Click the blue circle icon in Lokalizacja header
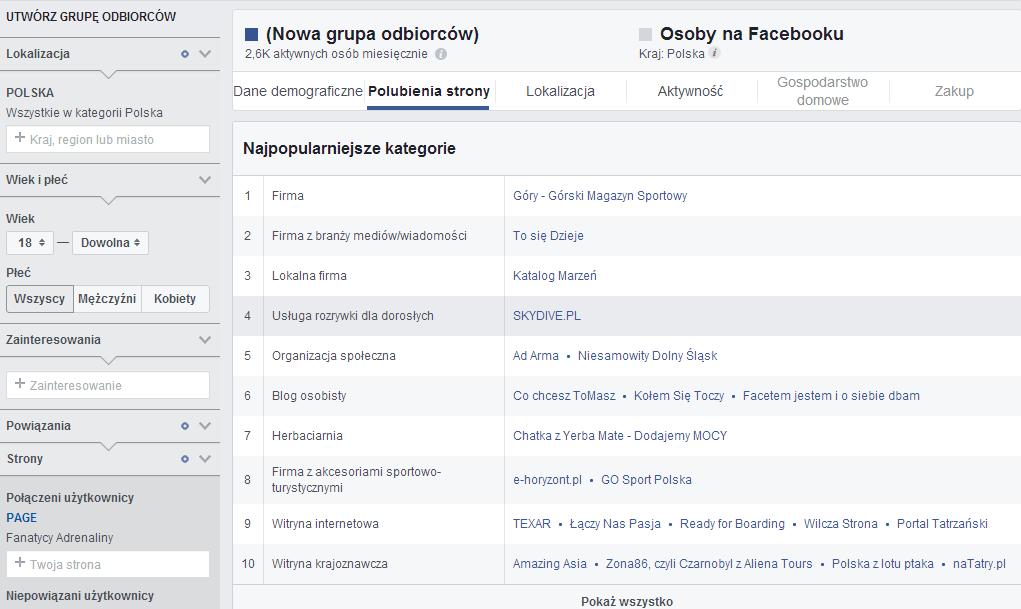The width and height of the screenshot is (1021, 609). coord(185,54)
